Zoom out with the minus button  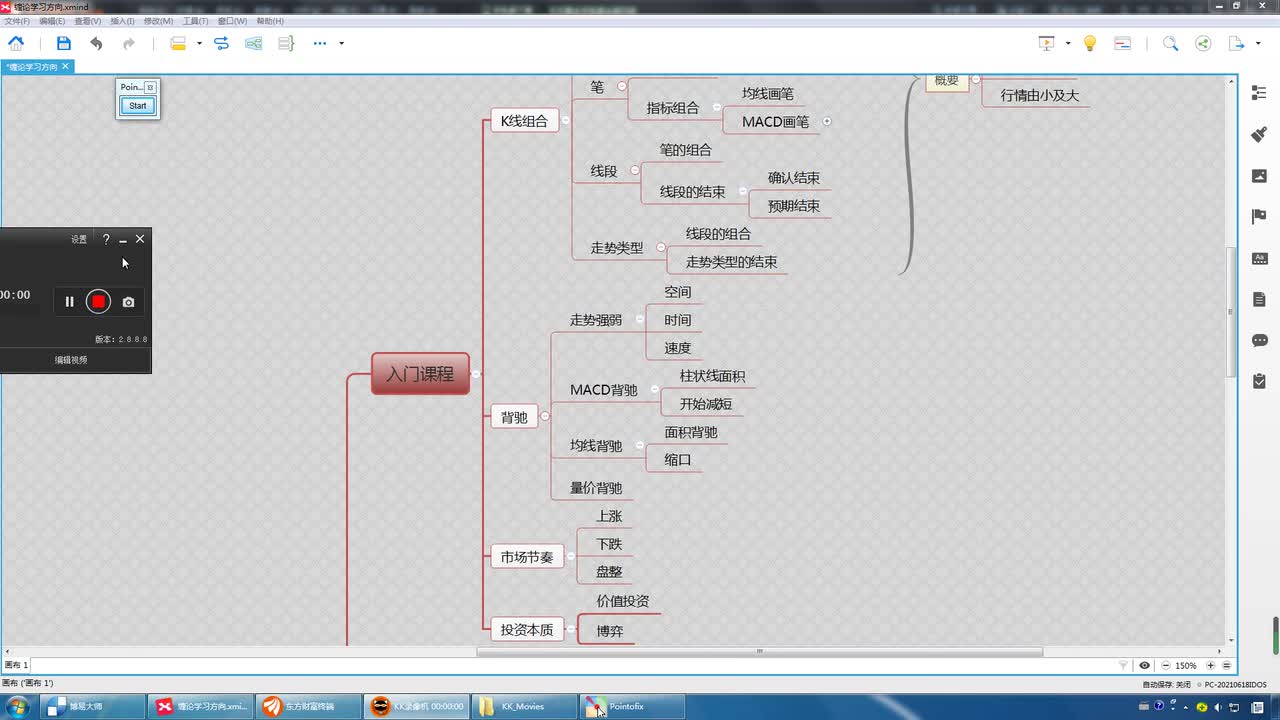tap(1165, 665)
